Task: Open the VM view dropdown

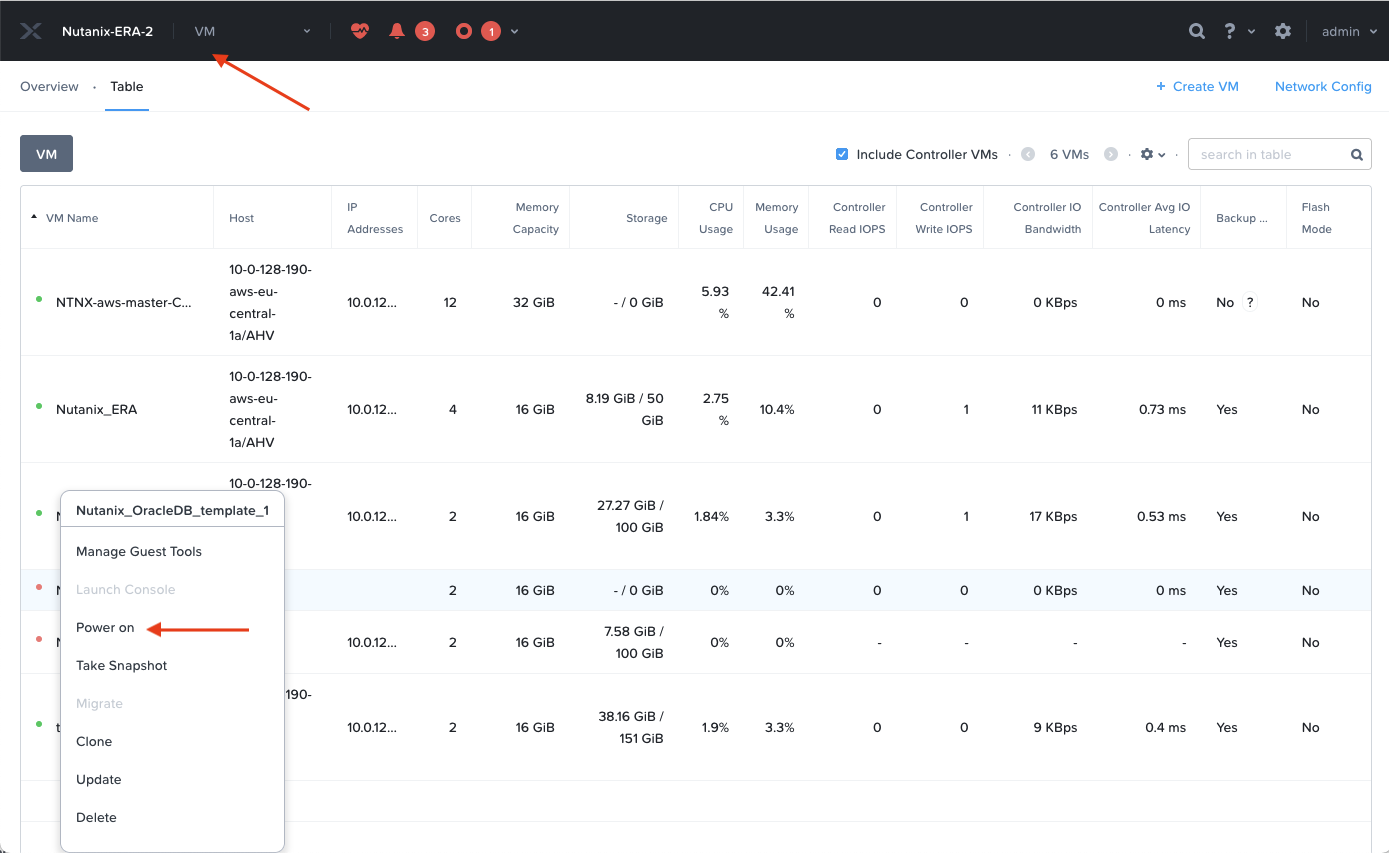Action: [252, 31]
